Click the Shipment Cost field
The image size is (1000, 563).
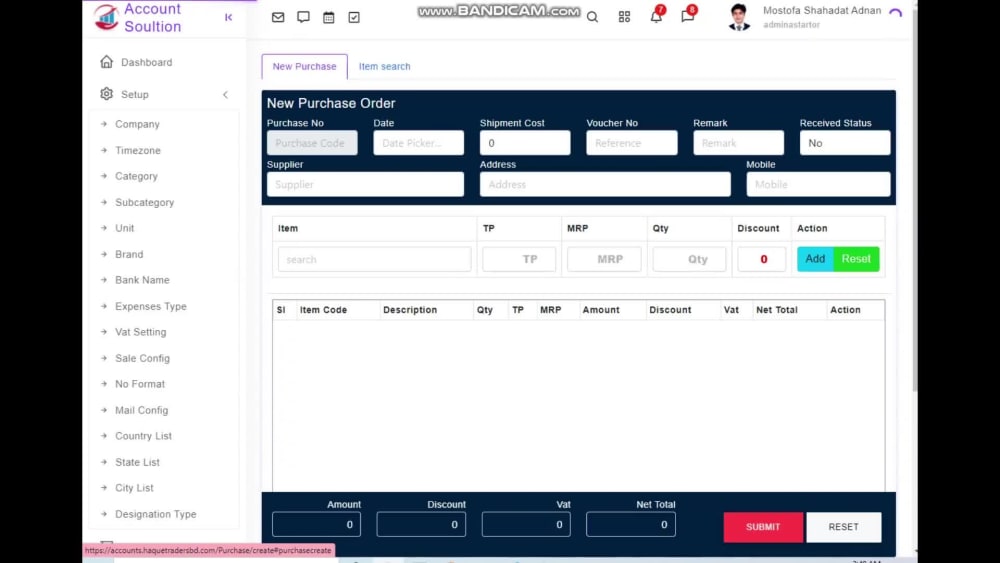pos(525,143)
